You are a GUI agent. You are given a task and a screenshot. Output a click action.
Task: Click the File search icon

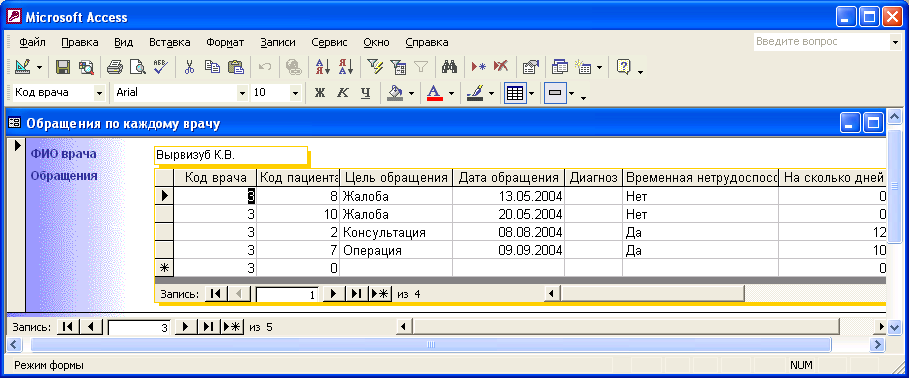pyautogui.click(x=86, y=67)
